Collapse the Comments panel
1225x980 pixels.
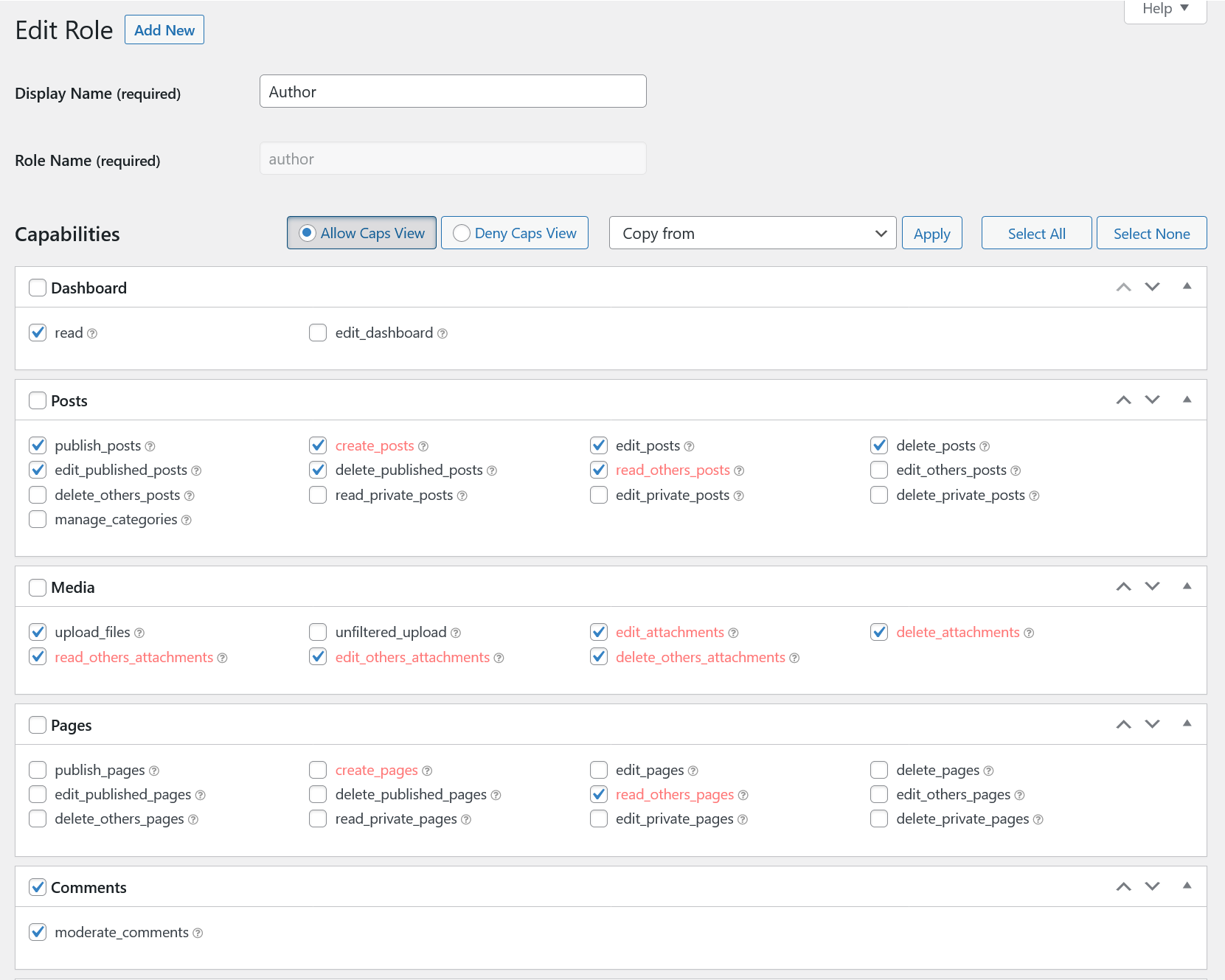(x=1187, y=886)
